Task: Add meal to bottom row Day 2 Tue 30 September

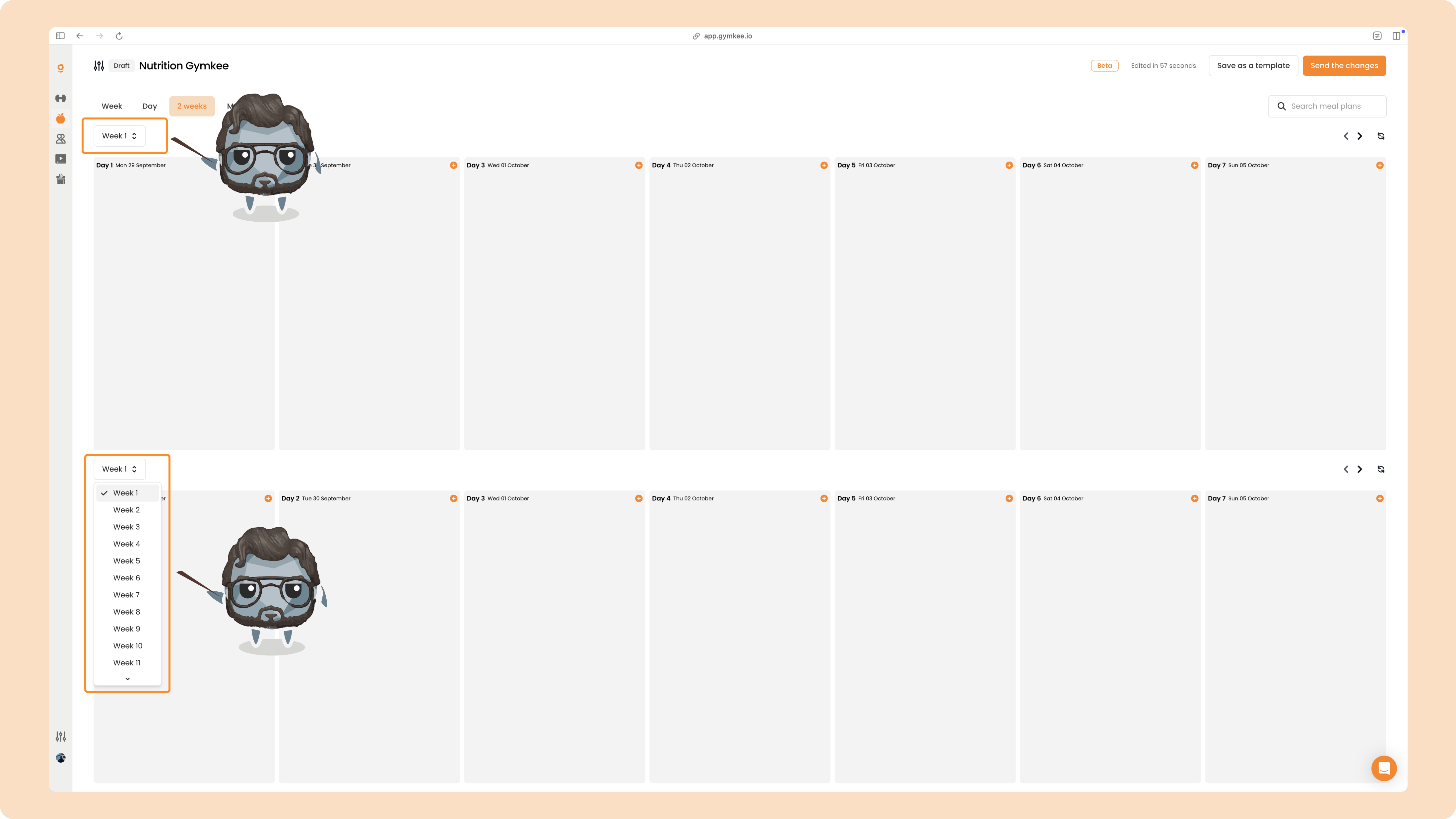Action: tap(453, 498)
